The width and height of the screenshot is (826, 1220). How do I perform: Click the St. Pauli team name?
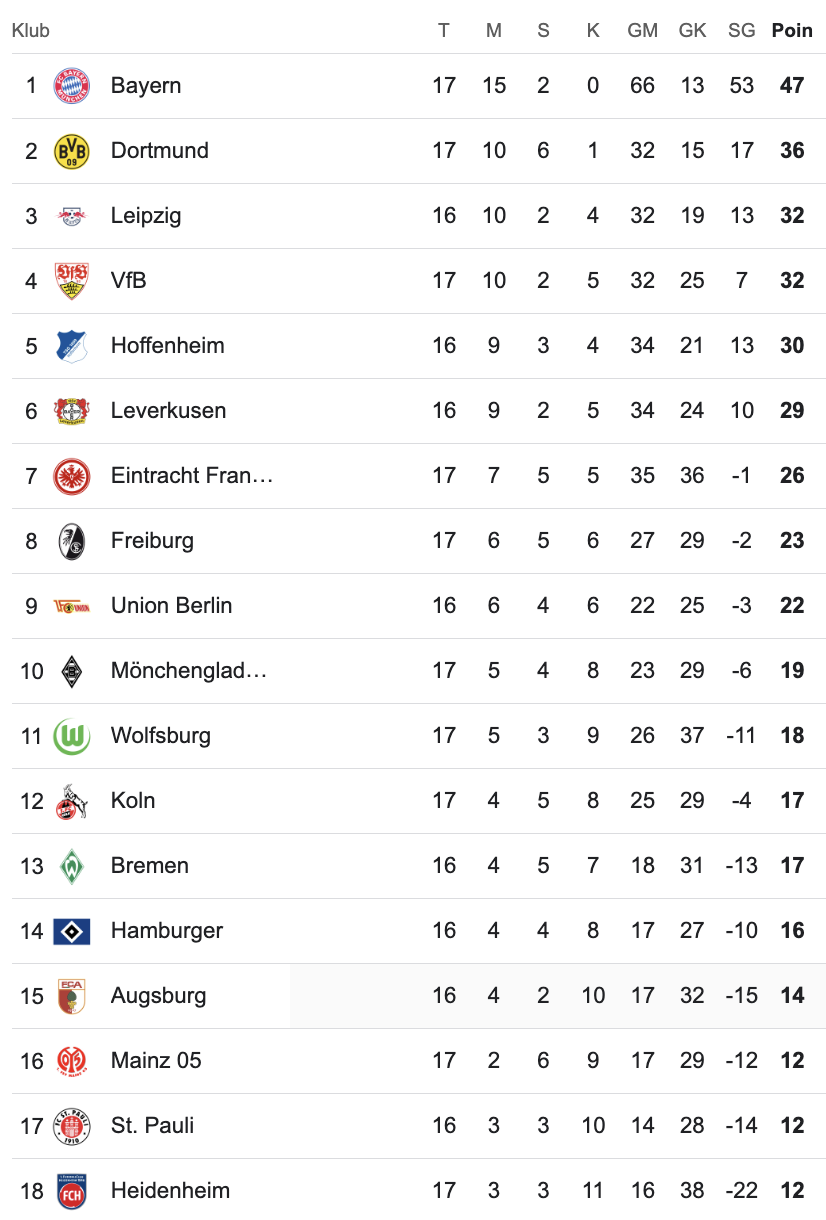(x=152, y=1126)
